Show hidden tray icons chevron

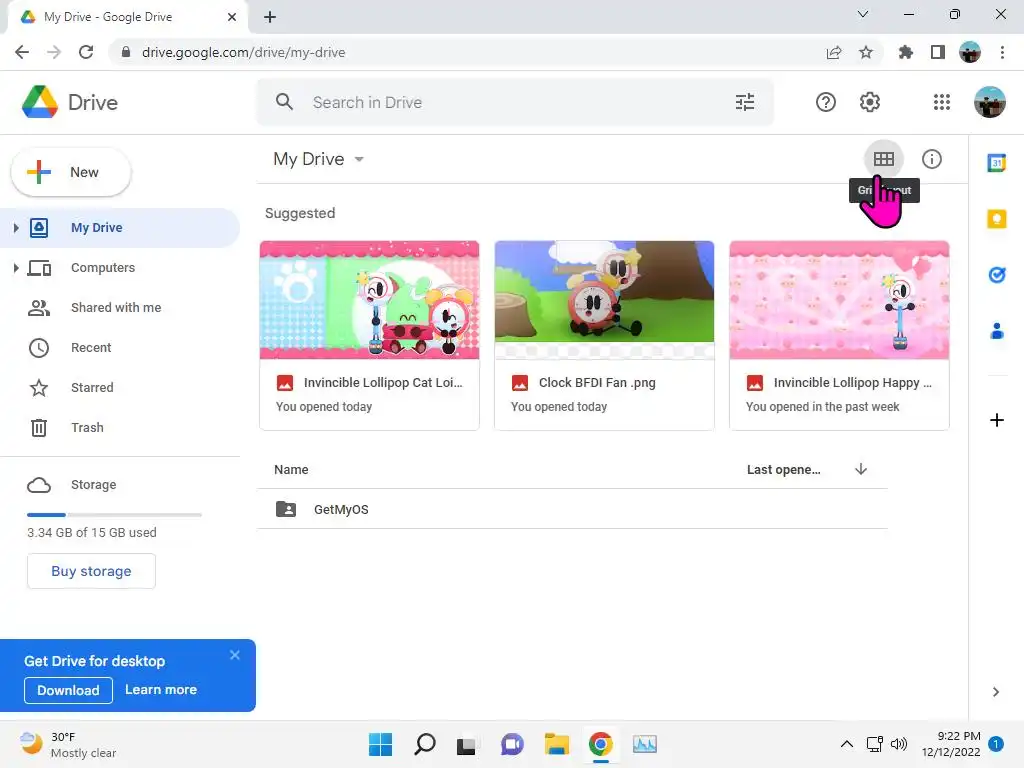pyautogui.click(x=846, y=744)
